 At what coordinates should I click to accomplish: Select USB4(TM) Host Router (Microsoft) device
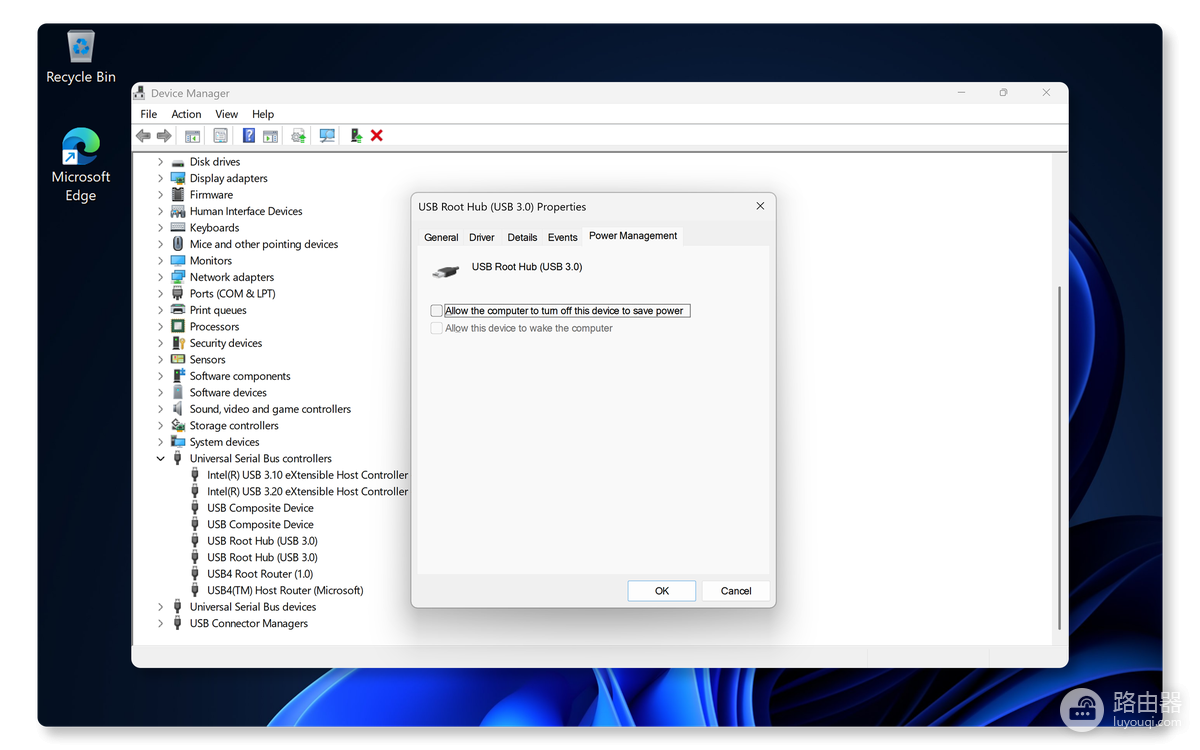(x=285, y=591)
